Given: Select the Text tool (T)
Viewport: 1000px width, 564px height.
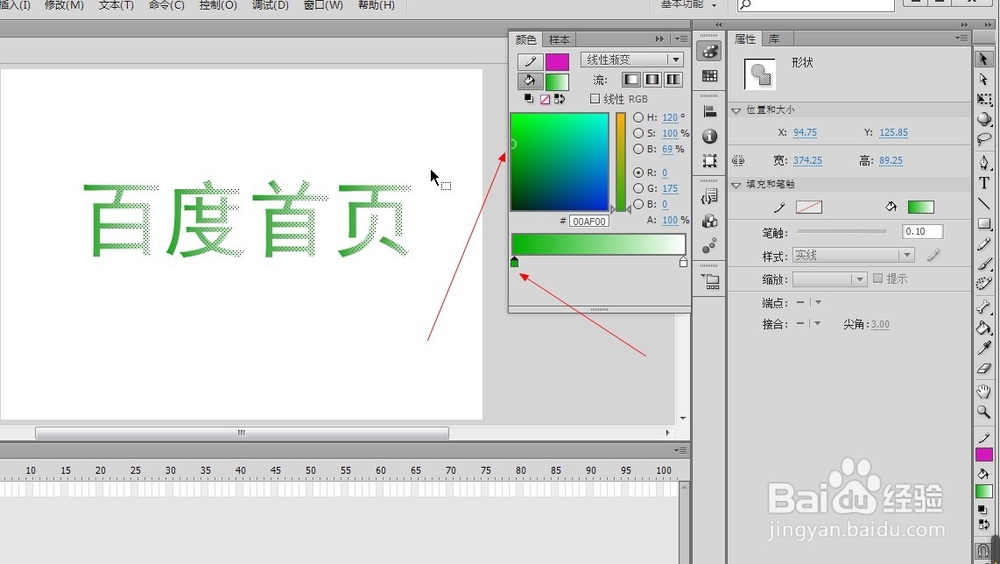Looking at the screenshot, I should (x=983, y=182).
